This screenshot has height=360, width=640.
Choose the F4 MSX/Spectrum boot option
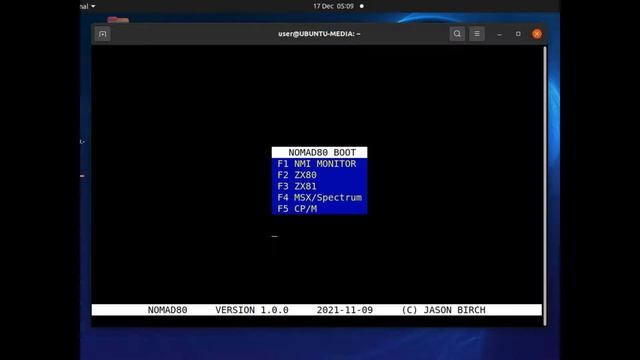(x=320, y=198)
